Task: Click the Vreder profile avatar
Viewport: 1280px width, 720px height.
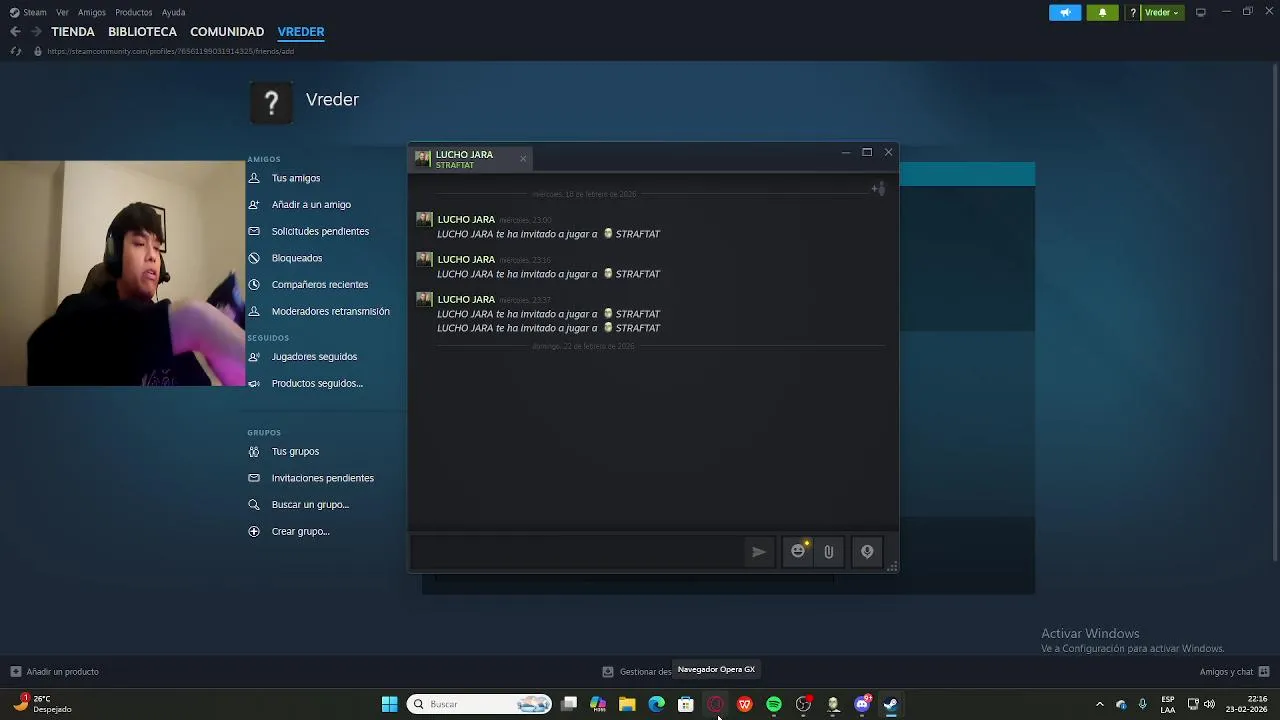Action: [271, 101]
